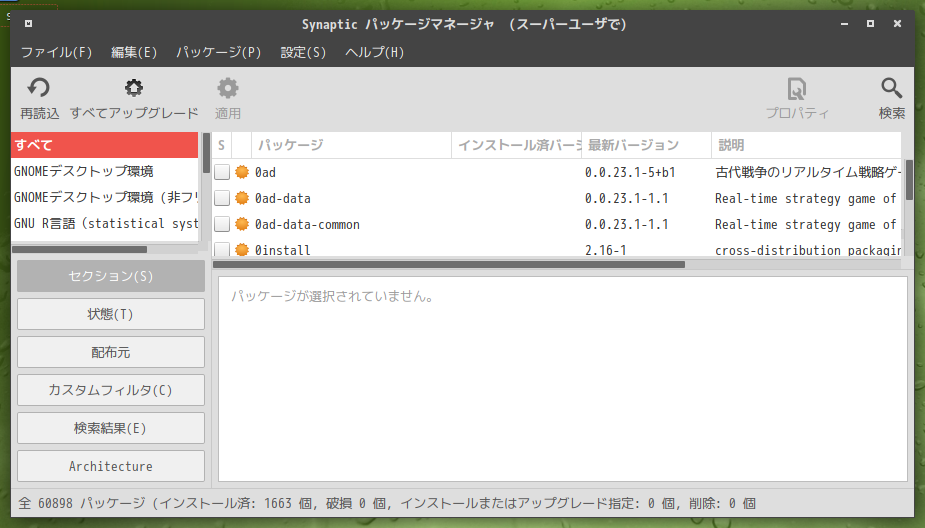Sort by インストール済バージョン column header
This screenshot has height=528, width=925.
pos(517,145)
